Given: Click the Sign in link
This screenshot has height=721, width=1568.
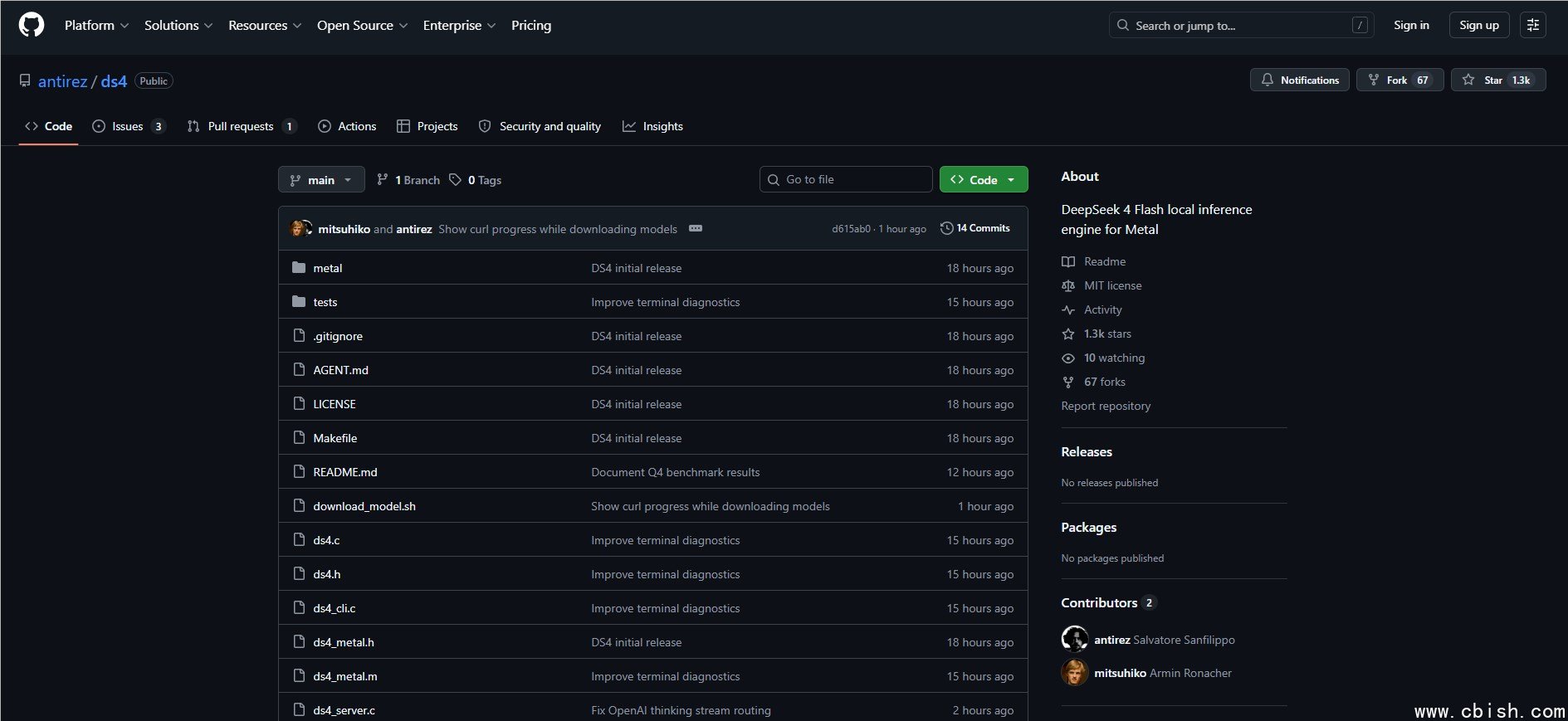Looking at the screenshot, I should coord(1411,25).
